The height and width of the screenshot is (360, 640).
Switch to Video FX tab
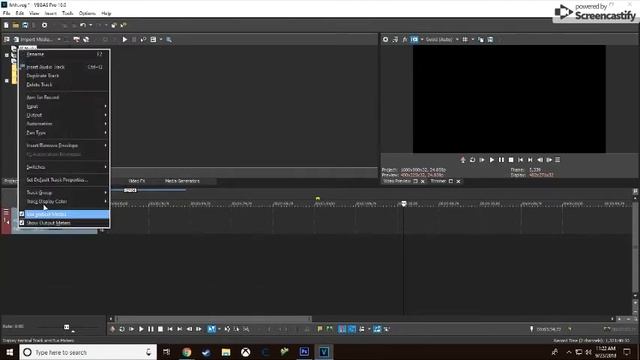137,181
